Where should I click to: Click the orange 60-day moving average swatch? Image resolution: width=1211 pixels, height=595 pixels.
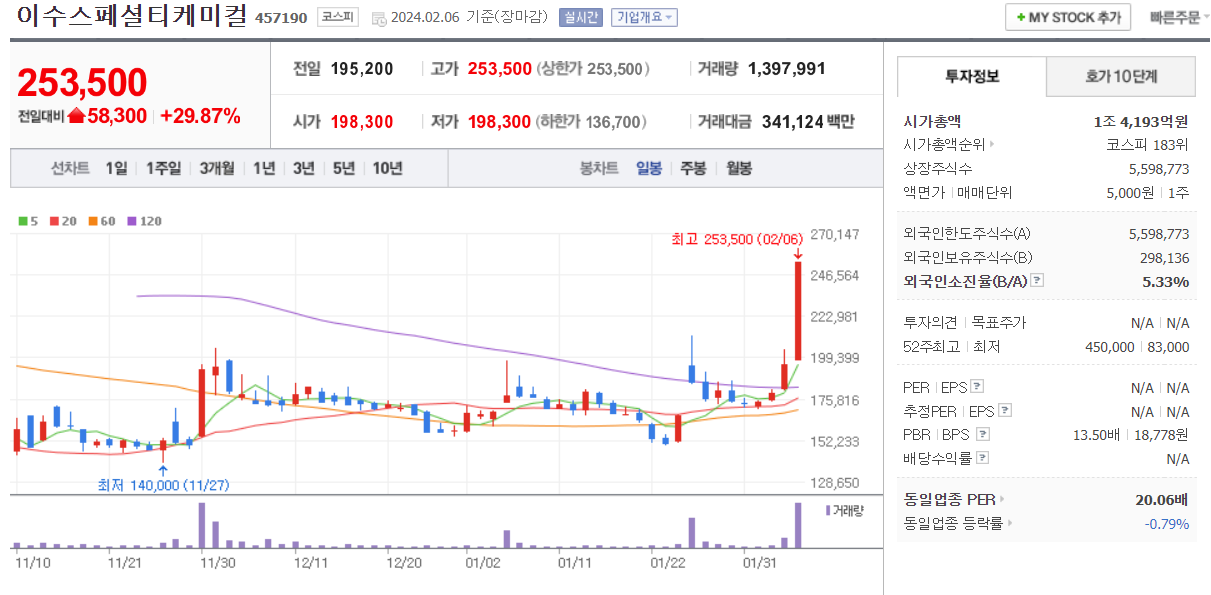tap(91, 221)
